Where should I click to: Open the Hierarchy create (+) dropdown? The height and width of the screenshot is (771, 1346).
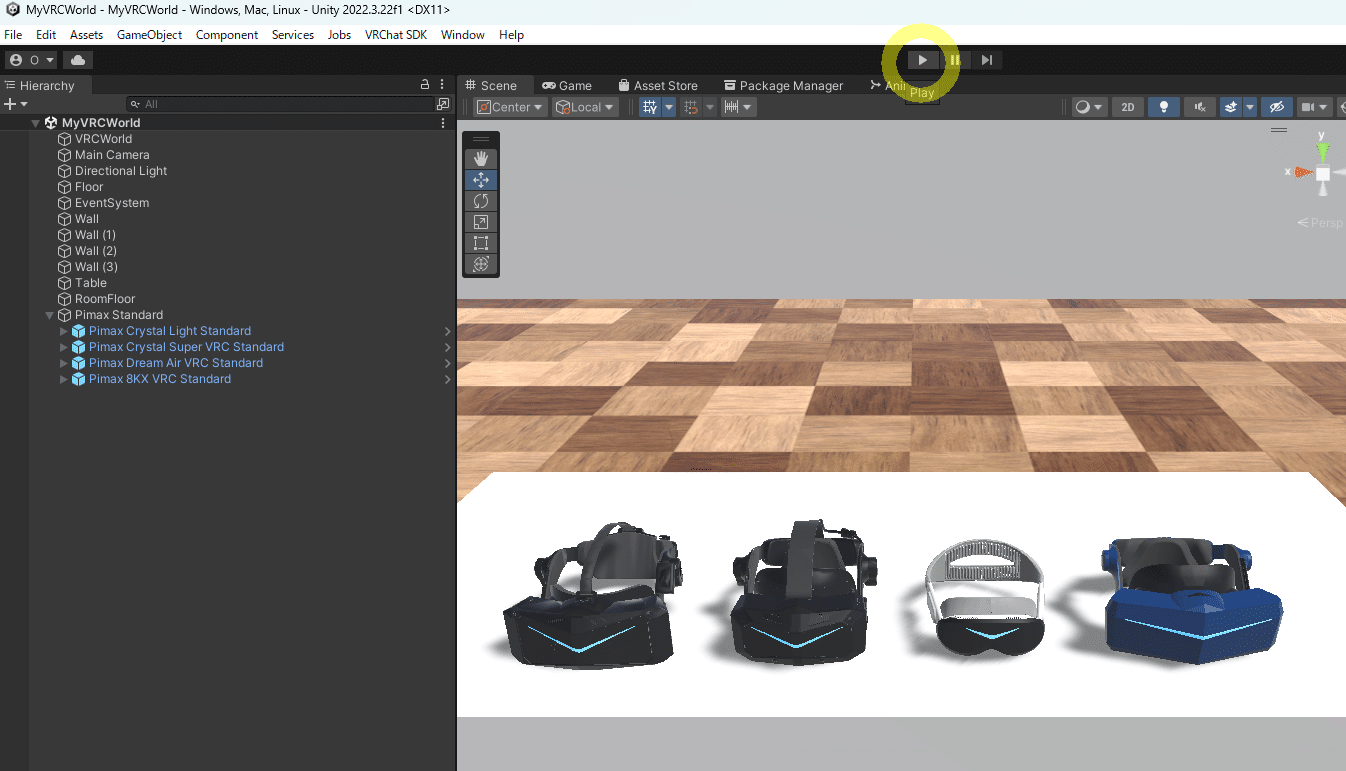[16, 104]
